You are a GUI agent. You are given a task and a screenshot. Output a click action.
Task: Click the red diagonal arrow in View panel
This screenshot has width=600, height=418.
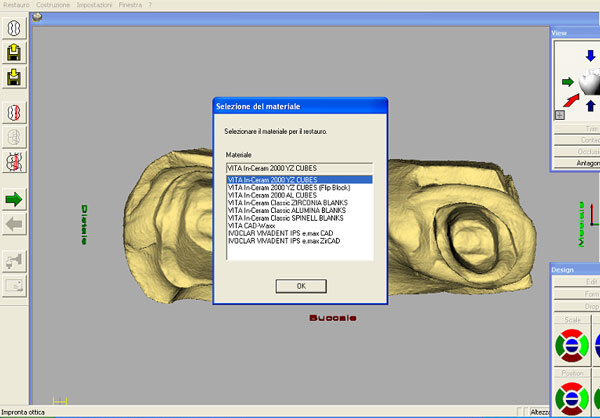click(x=571, y=101)
